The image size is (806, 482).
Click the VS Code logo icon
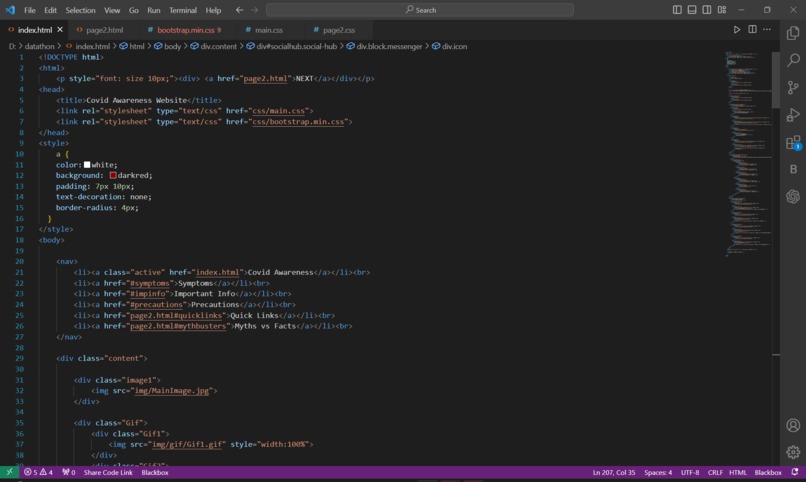[x=10, y=10]
